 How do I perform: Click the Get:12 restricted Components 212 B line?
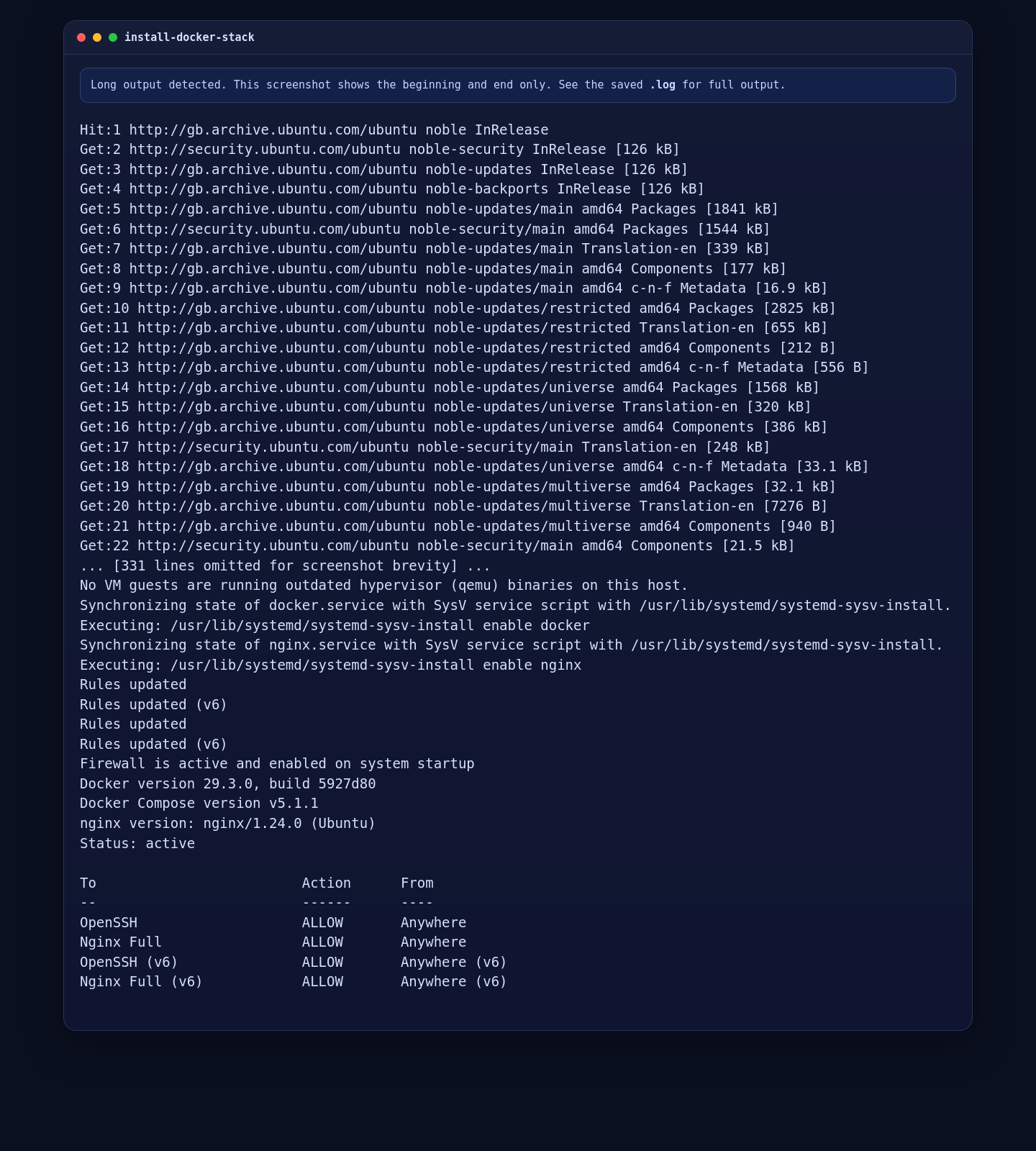click(x=458, y=348)
